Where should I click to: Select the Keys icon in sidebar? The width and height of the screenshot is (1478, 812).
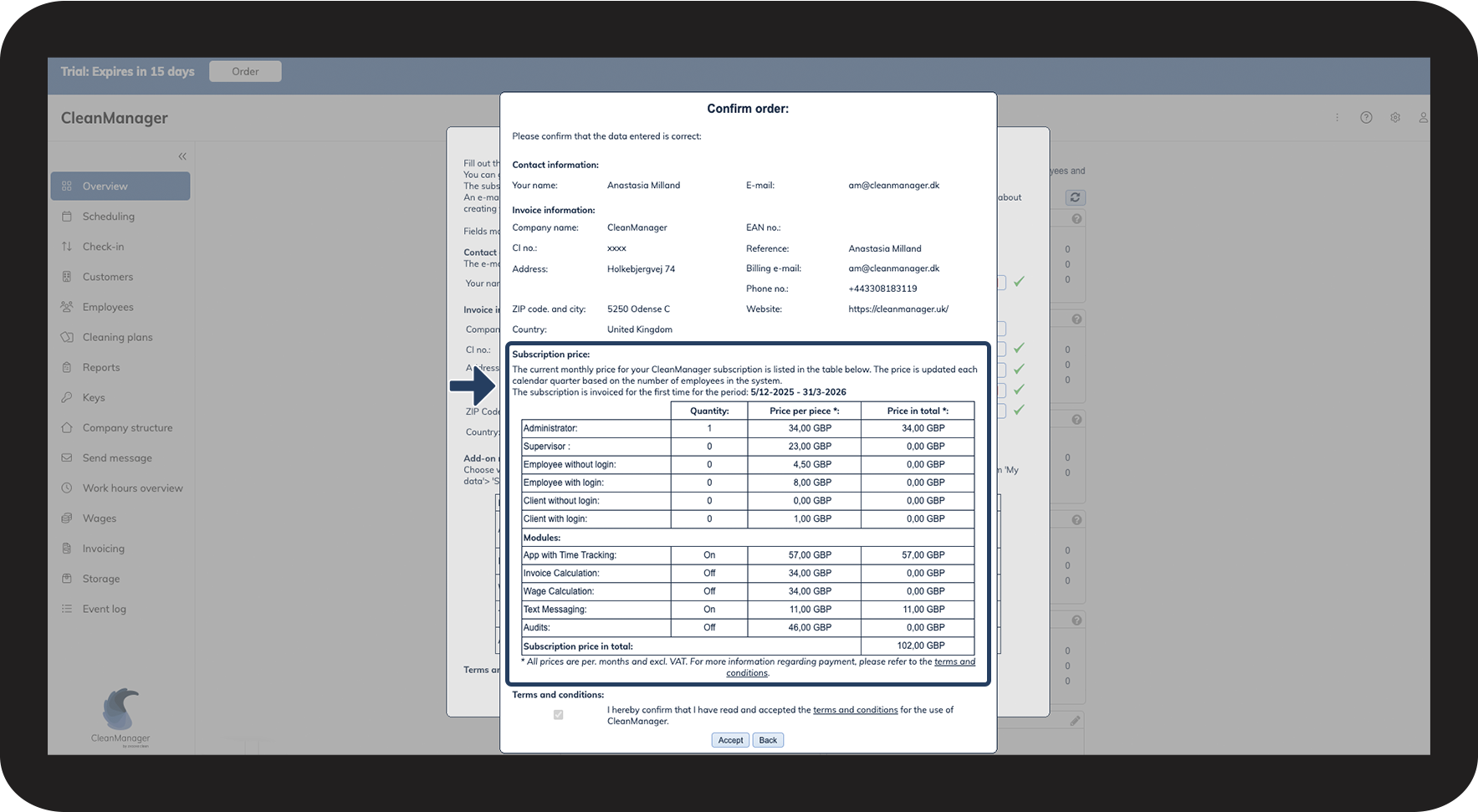pos(67,397)
